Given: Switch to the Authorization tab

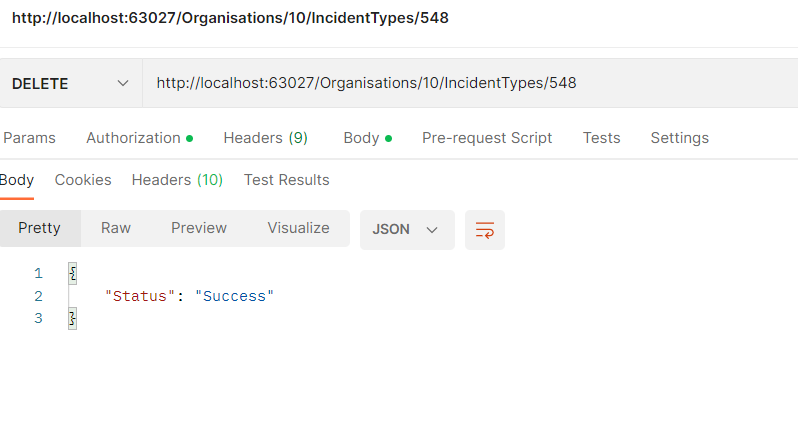Looking at the screenshot, I should tap(138, 138).
